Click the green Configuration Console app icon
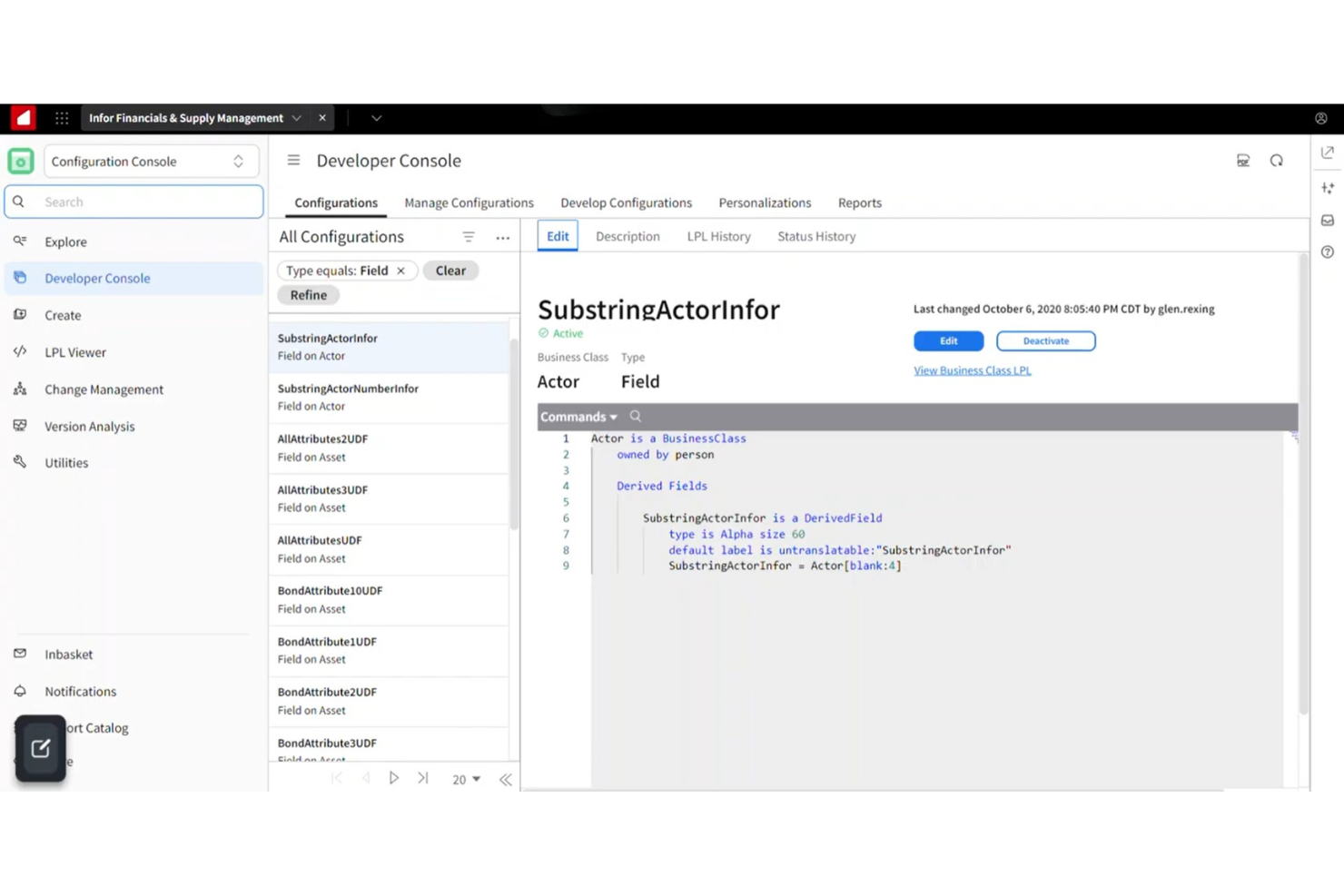1344x896 pixels. (21, 162)
